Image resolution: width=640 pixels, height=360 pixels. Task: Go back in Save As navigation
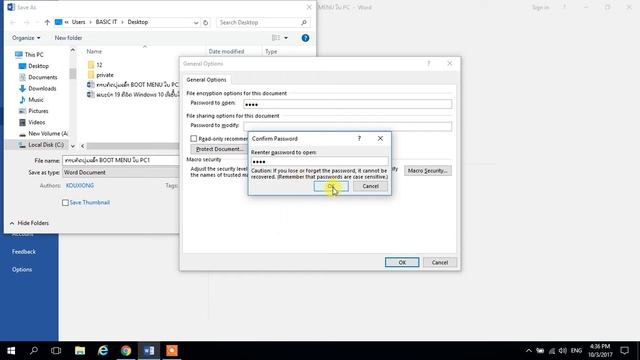point(13,22)
